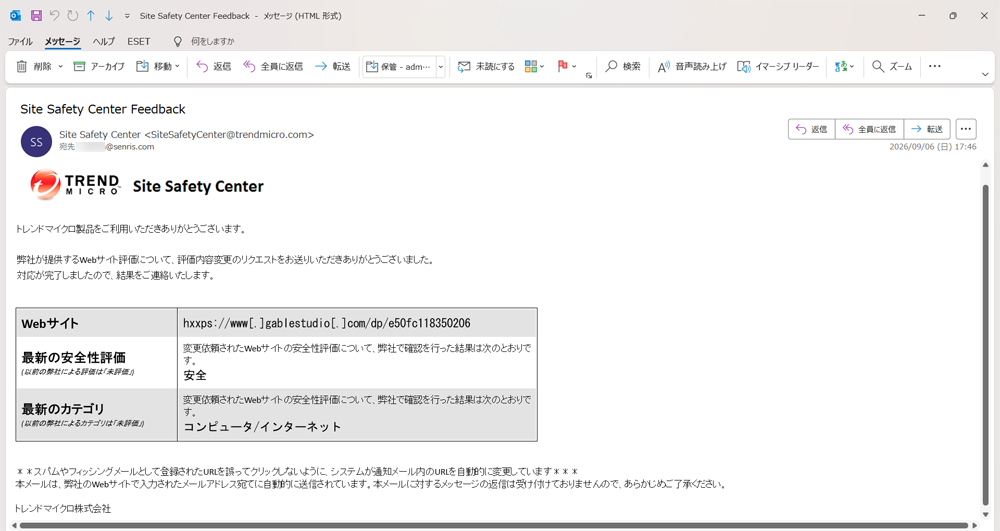Switch to the ESET tab
Image resolution: width=1000 pixels, height=531 pixels.
click(x=138, y=41)
